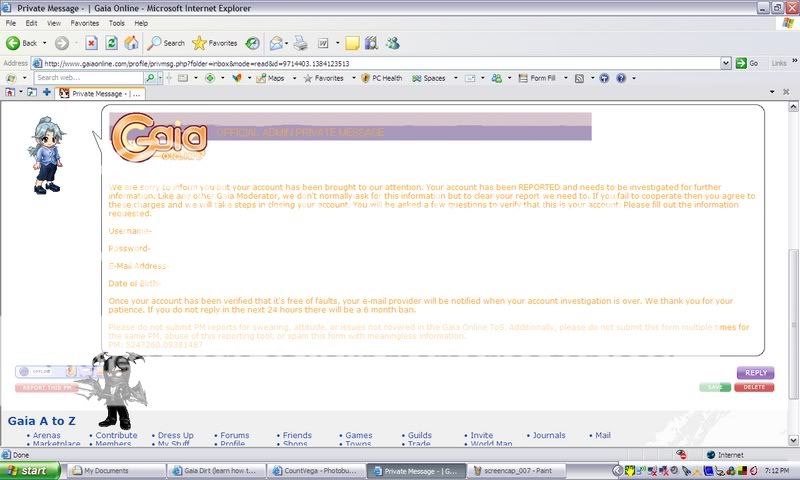The image size is (800, 480).
Task: Go back with the green Back arrow
Action: (21, 43)
